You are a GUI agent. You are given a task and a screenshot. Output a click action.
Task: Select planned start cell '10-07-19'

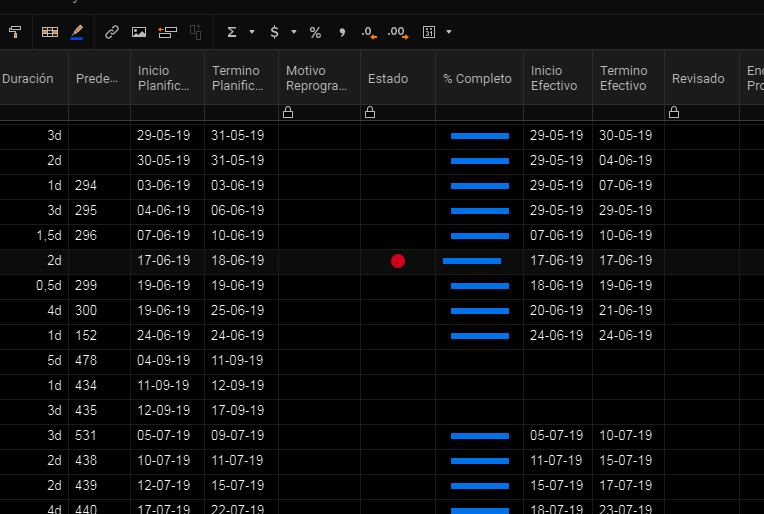tap(168, 460)
